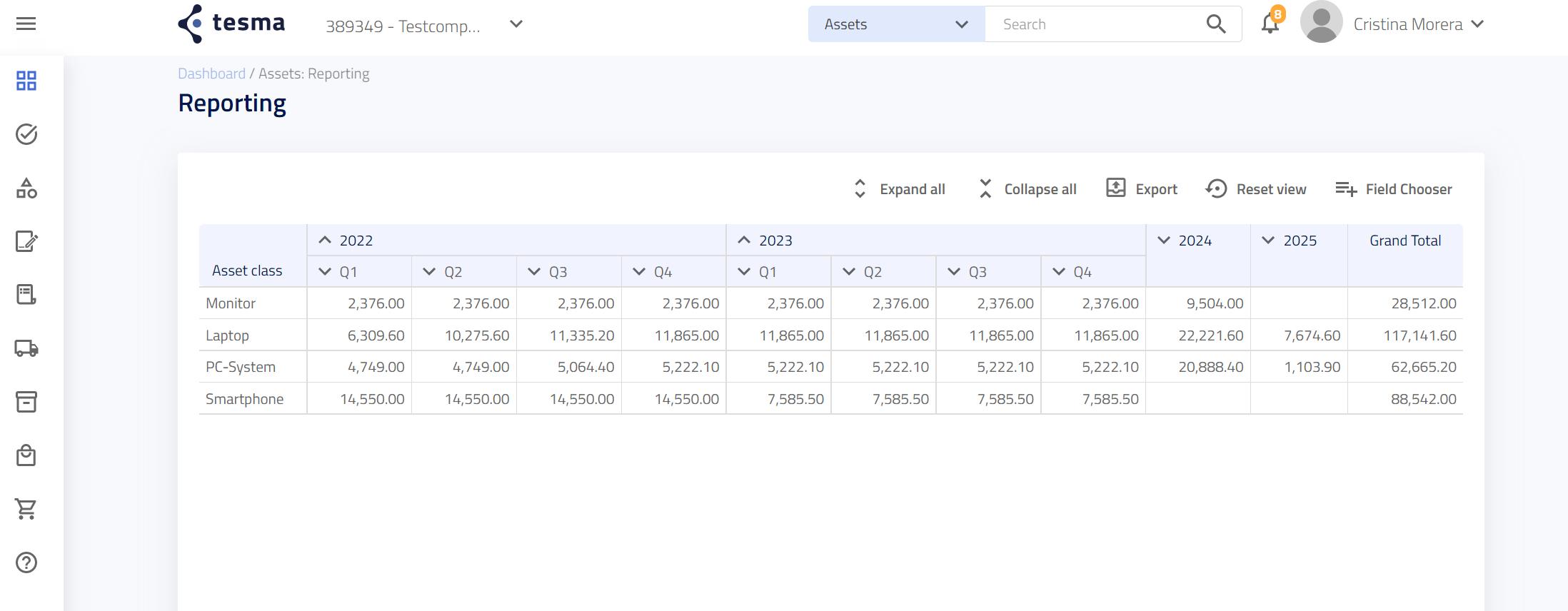Click the help question mark icon
The height and width of the screenshot is (611, 1568).
click(26, 562)
